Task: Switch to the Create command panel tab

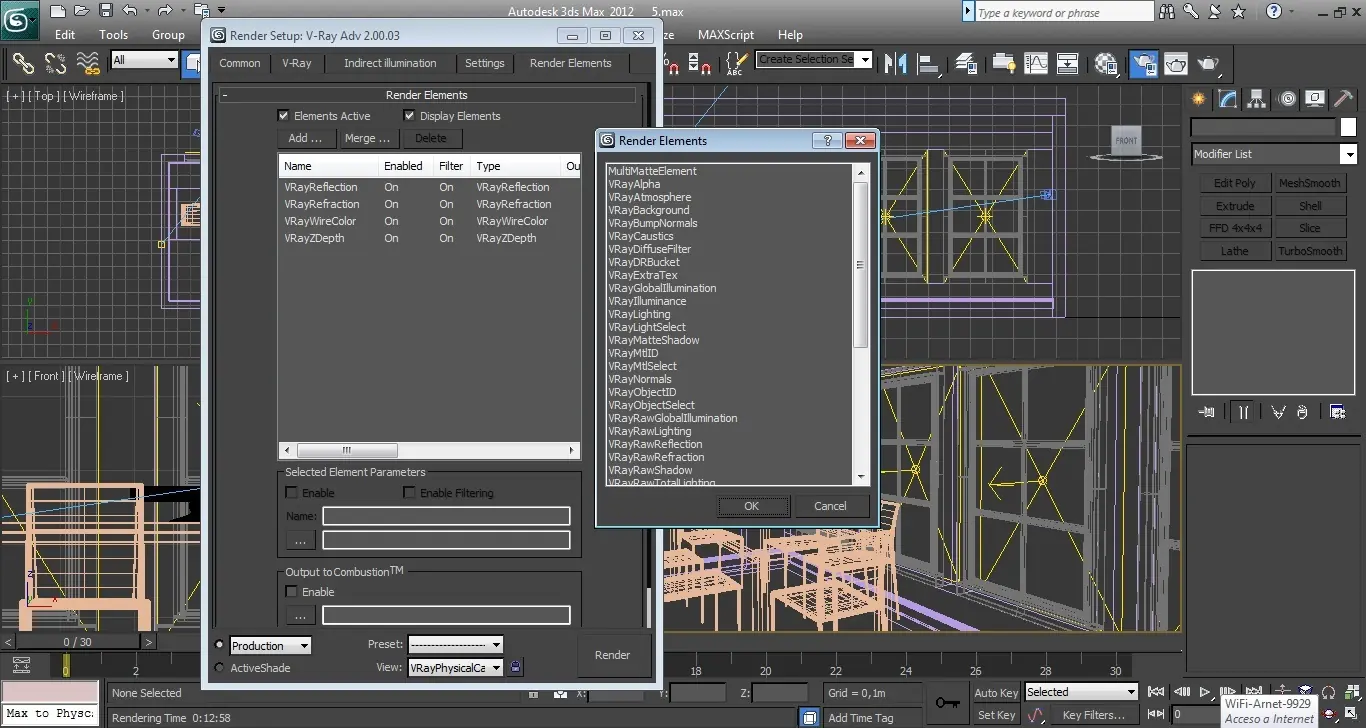Action: coord(1199,98)
